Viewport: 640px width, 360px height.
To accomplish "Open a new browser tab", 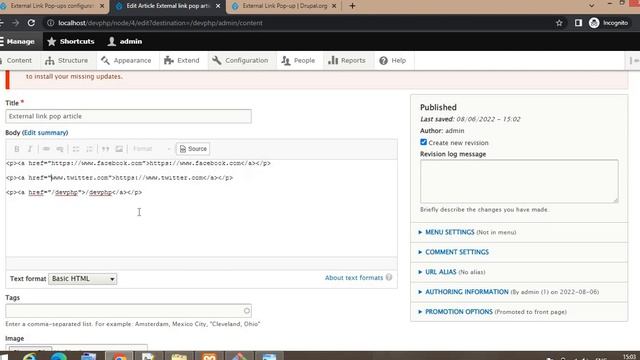I will 352,6.
